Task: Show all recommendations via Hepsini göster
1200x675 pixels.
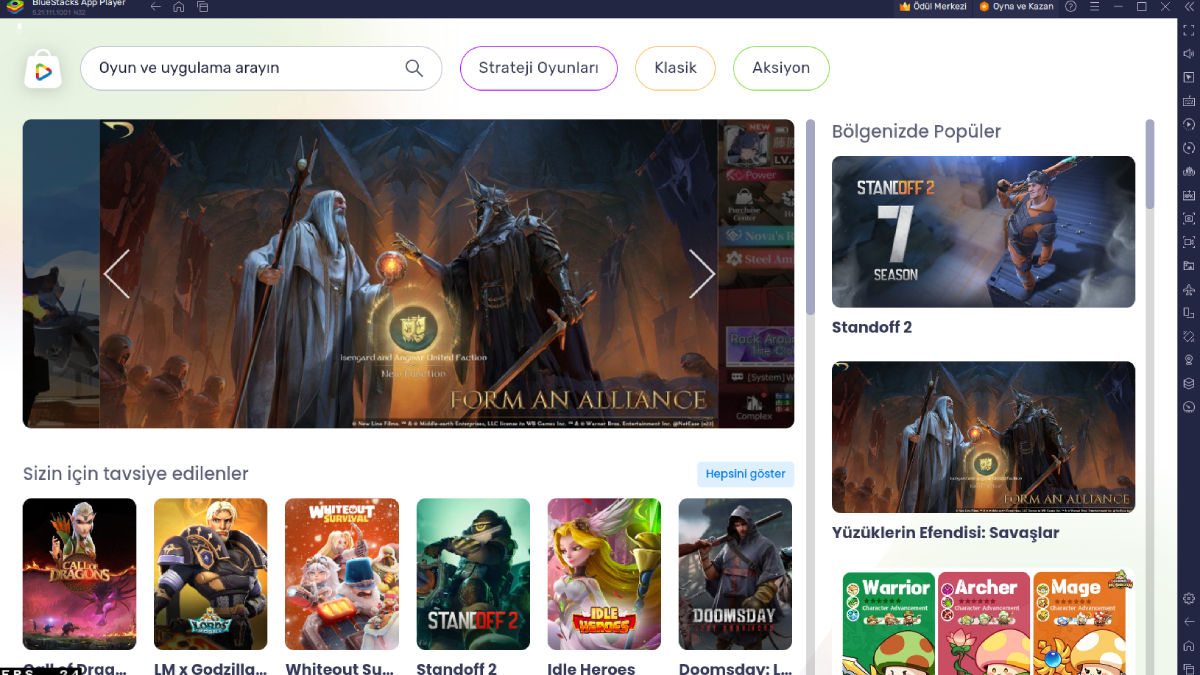Action: pos(744,474)
